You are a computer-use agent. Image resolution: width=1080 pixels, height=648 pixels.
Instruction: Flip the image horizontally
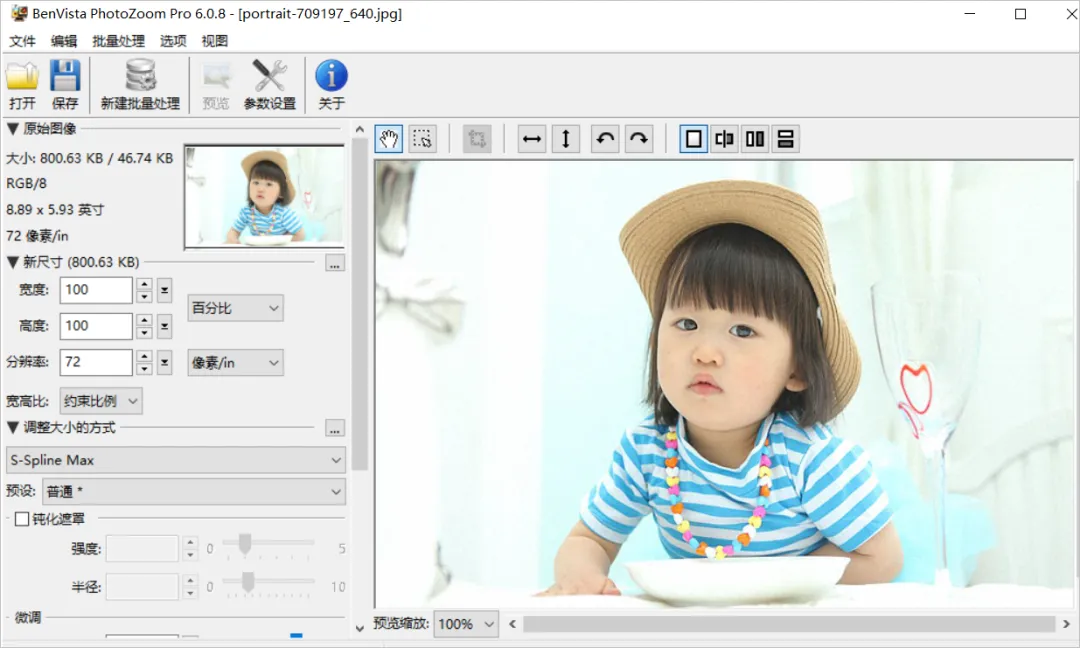tap(532, 139)
